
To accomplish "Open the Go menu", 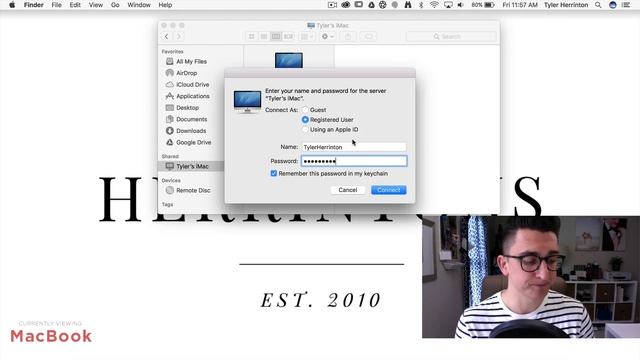I will [x=115, y=5].
